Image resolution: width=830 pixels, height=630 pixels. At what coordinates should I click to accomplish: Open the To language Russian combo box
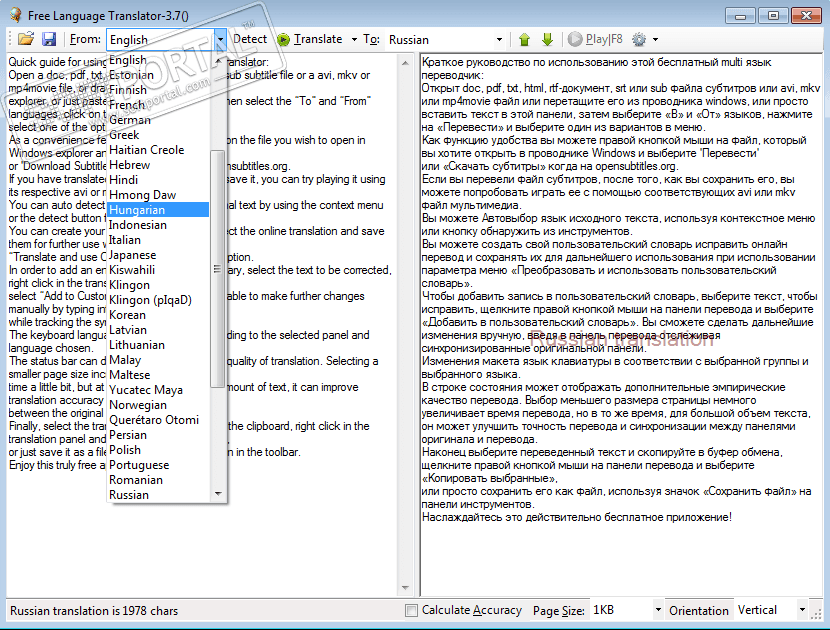point(445,40)
